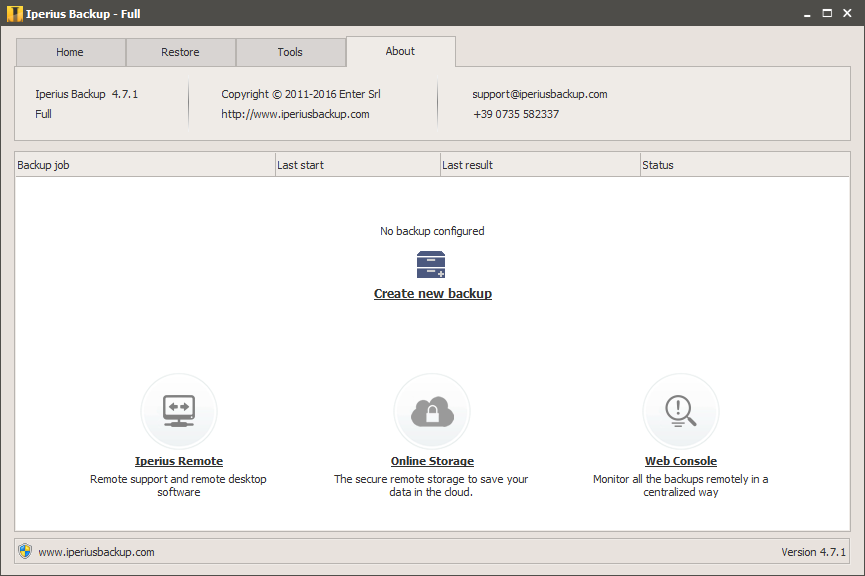The width and height of the screenshot is (865, 576).
Task: Click the Online Storage cloud lock icon
Action: [432, 411]
